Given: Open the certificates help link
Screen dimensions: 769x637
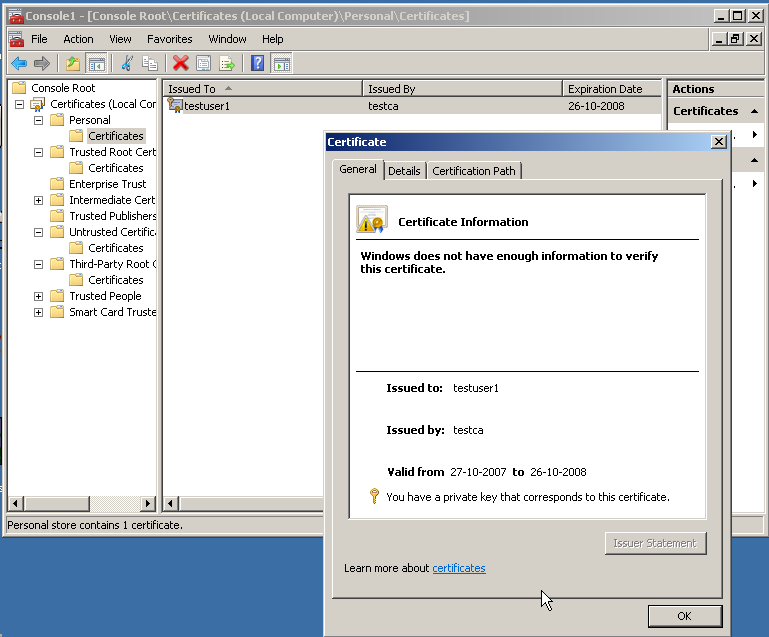Looking at the screenshot, I should pos(459,568).
